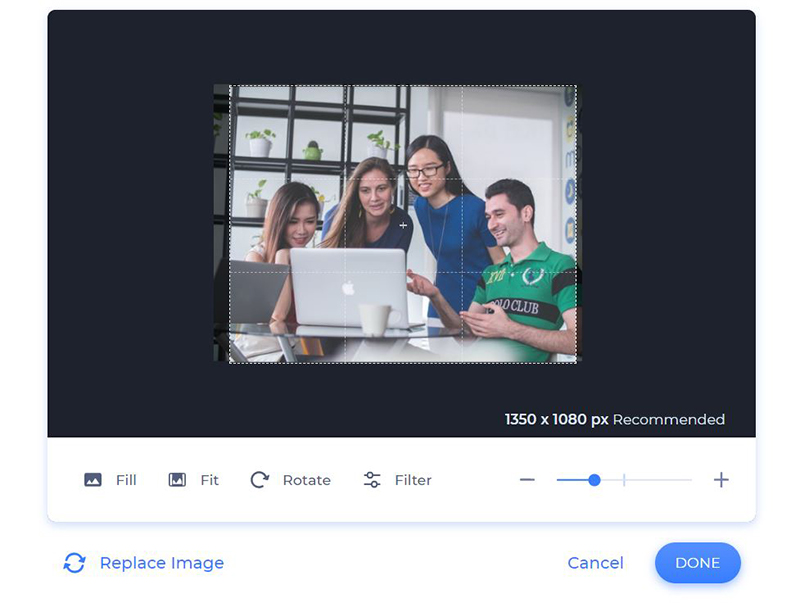Screen dimensions: 800x603
Task: Click the crosshair marker on the image
Action: tap(404, 225)
